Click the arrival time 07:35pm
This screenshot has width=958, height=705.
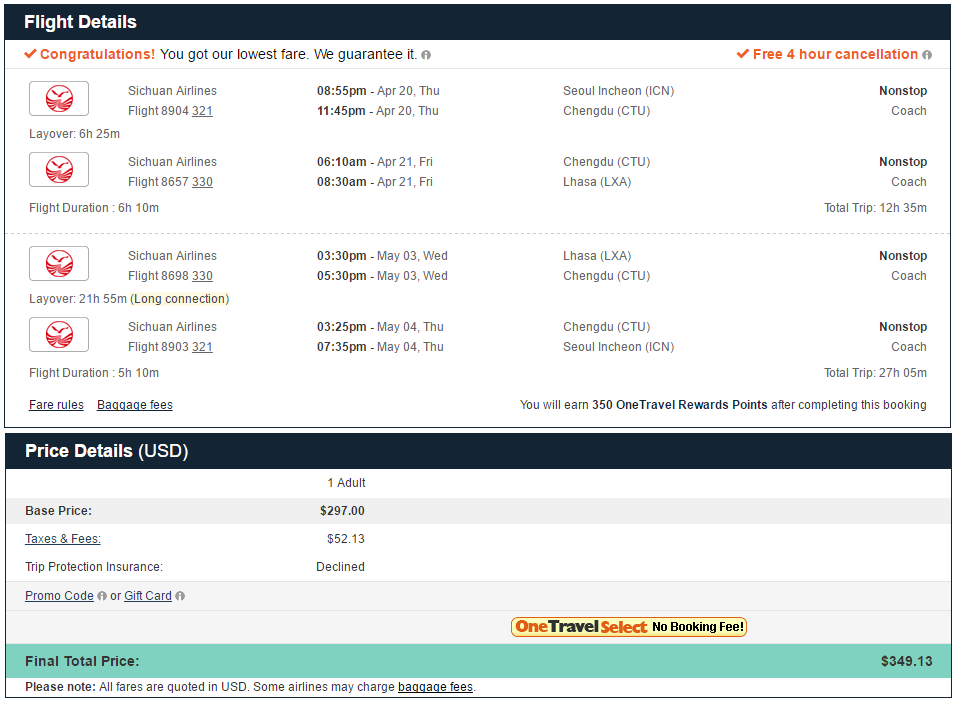tap(342, 346)
